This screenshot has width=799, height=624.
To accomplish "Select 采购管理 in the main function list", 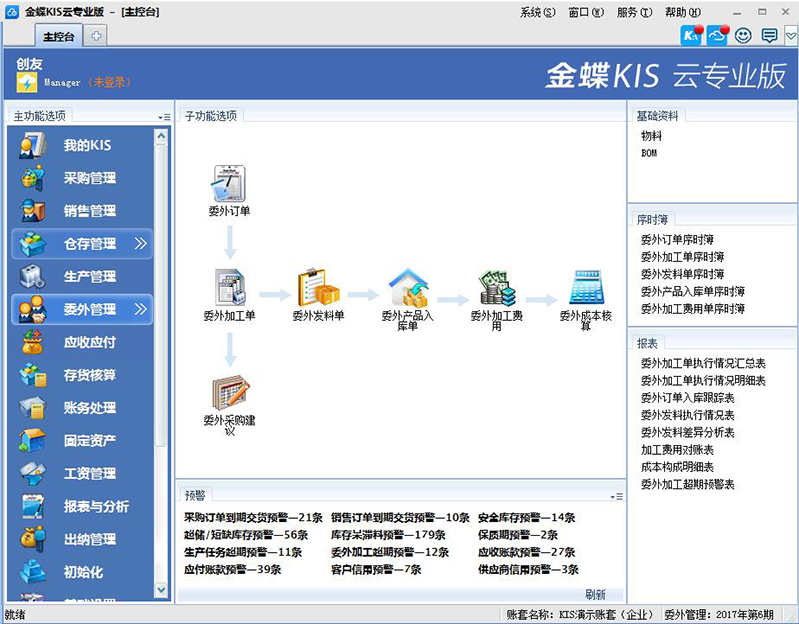I will (x=89, y=178).
